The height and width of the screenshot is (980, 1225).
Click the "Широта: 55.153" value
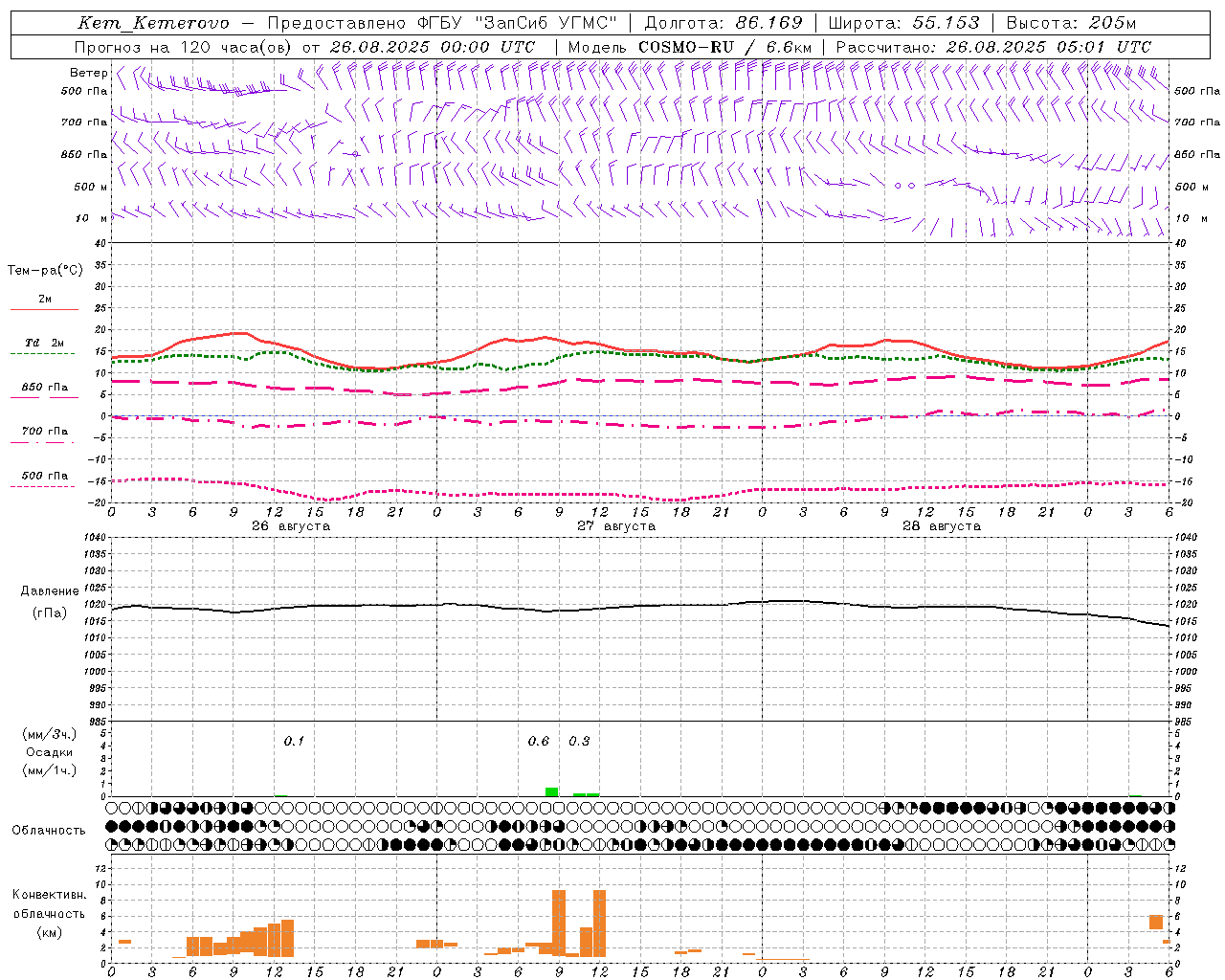903,23
